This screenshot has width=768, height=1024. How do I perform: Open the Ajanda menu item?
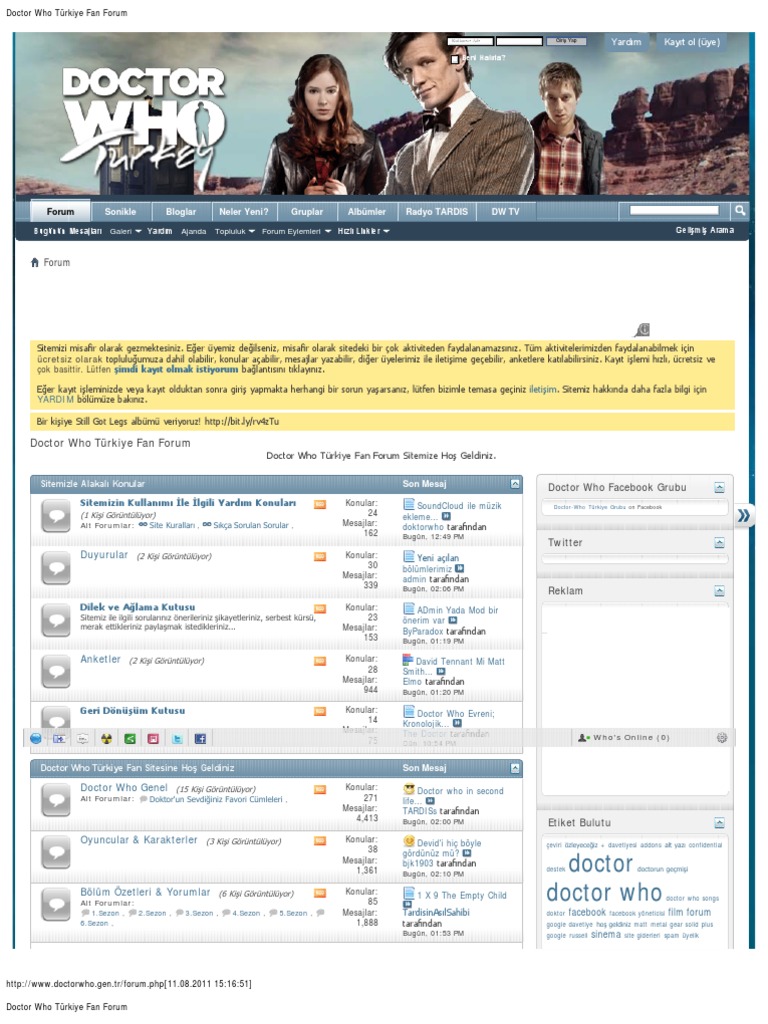click(193, 231)
